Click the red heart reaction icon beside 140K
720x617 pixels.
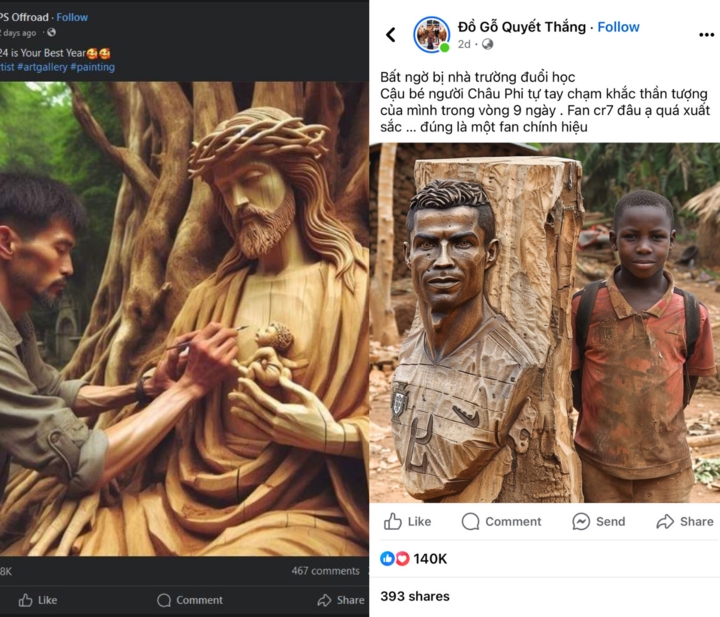(x=402, y=558)
